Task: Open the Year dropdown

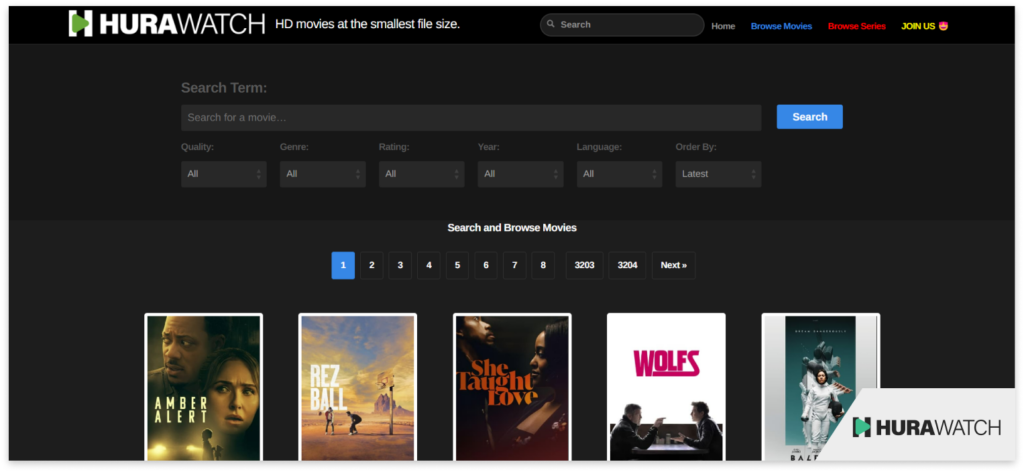Action: point(520,174)
